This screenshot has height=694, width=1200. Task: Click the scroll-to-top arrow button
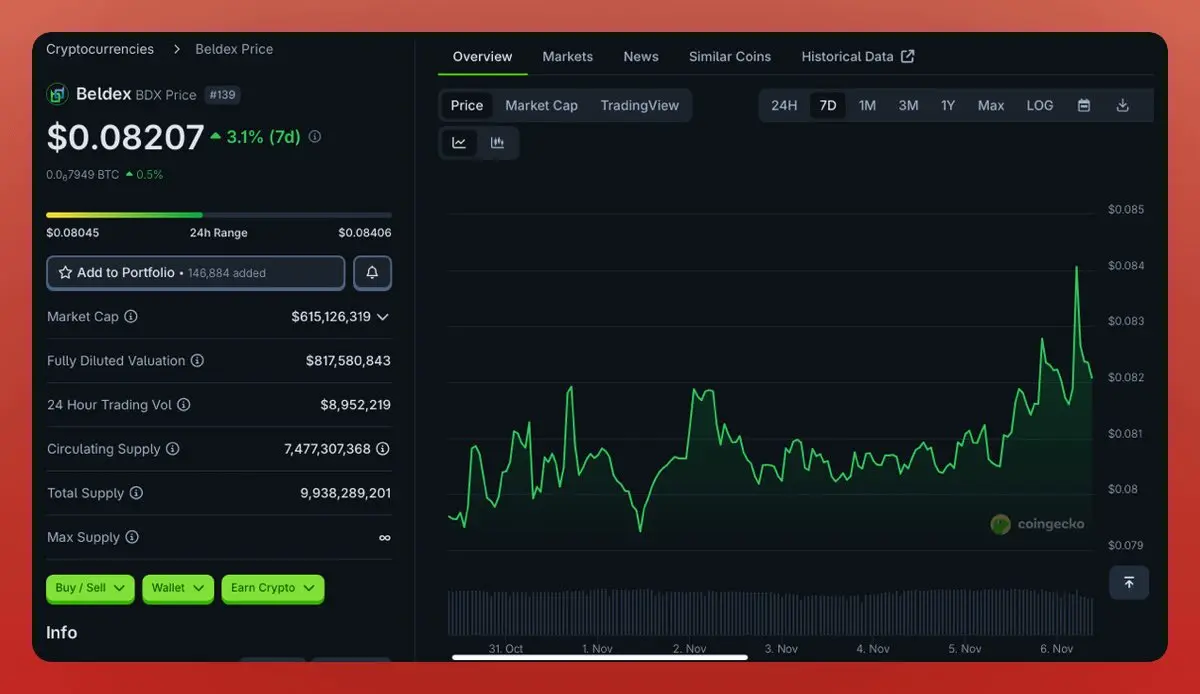click(x=1129, y=582)
